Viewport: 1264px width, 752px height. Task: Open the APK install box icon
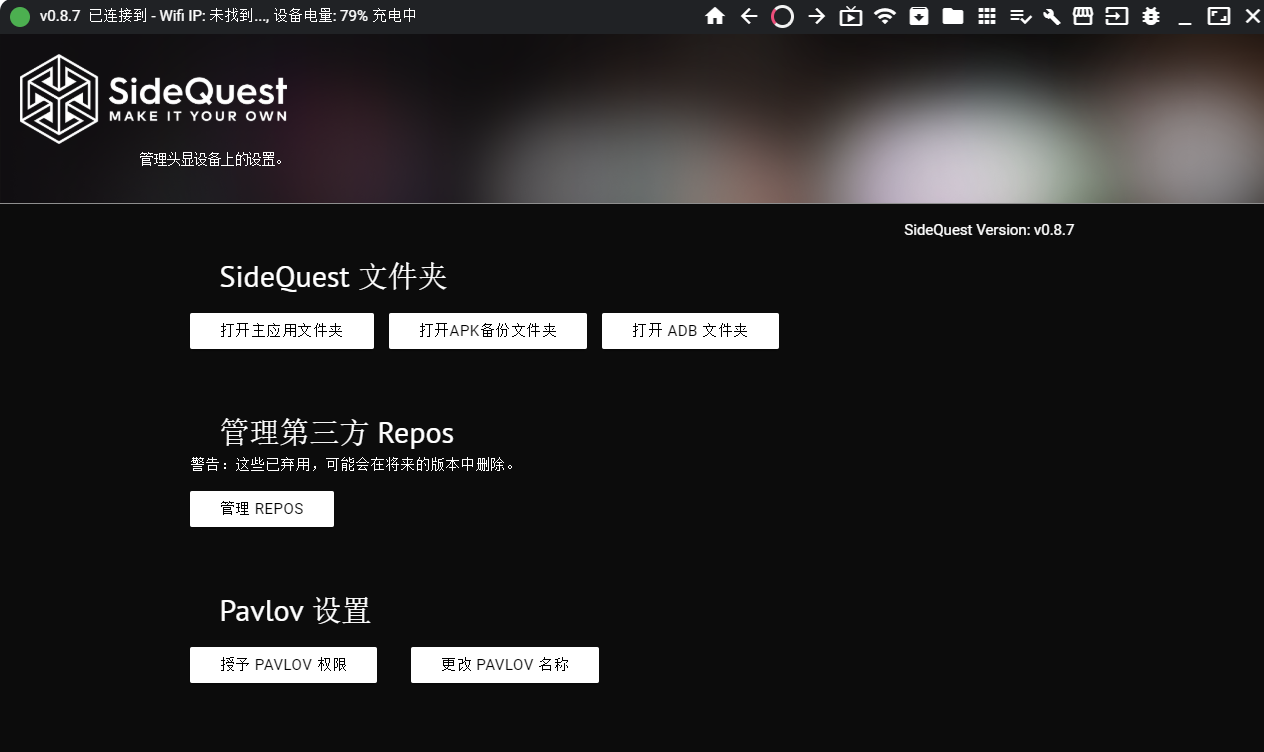[x=918, y=16]
